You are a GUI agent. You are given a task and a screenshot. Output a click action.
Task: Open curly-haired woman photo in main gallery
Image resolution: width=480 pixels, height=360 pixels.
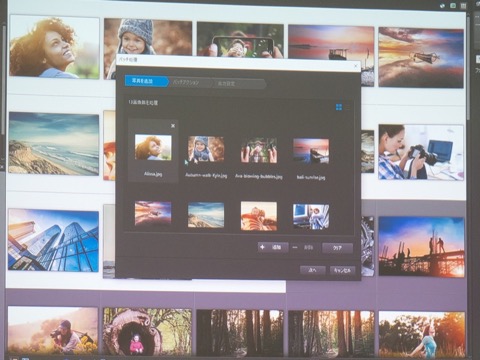[54, 47]
